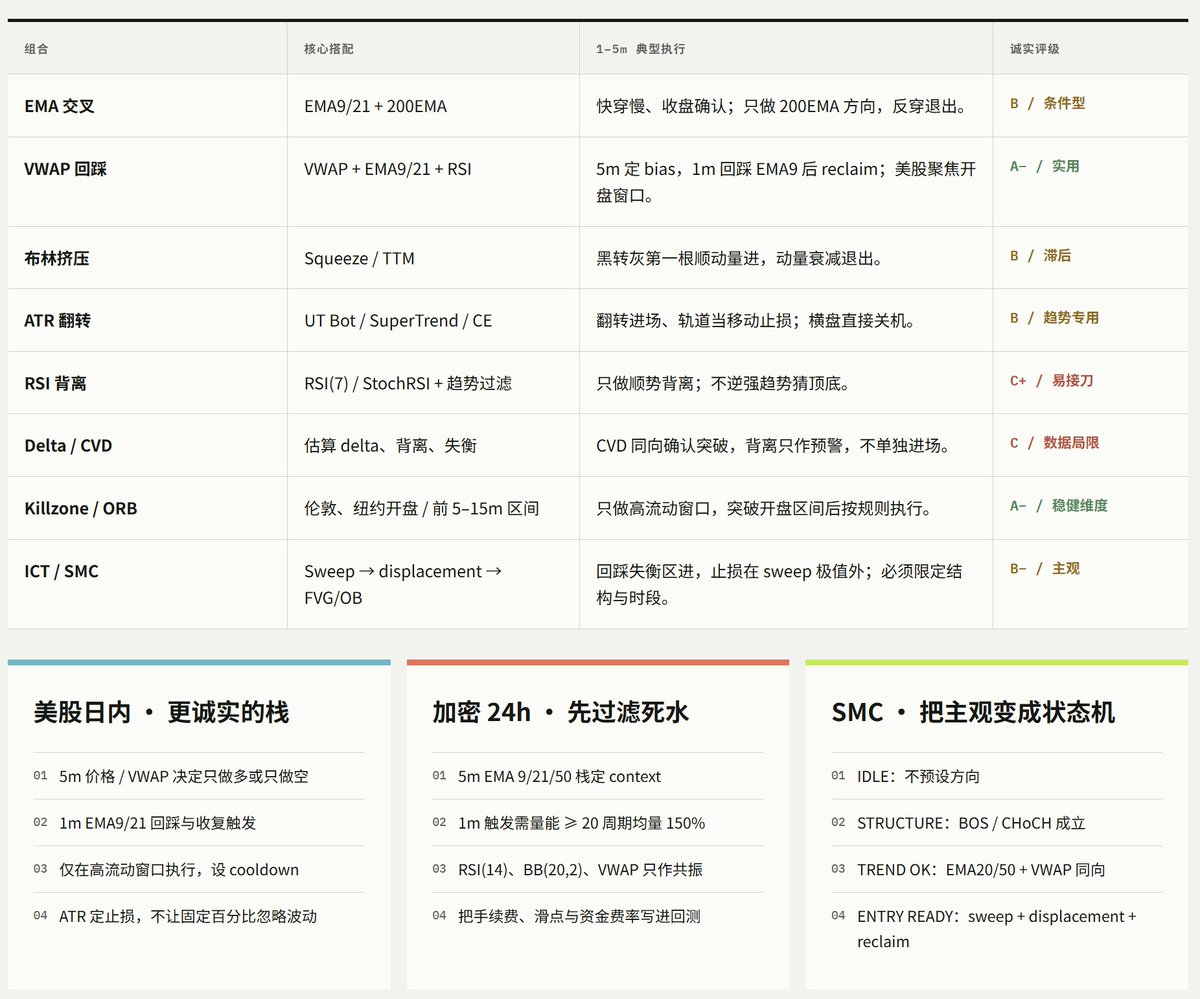Click the B / 趋势专用 rating
Screen dimensions: 1200x999
click(x=1054, y=318)
